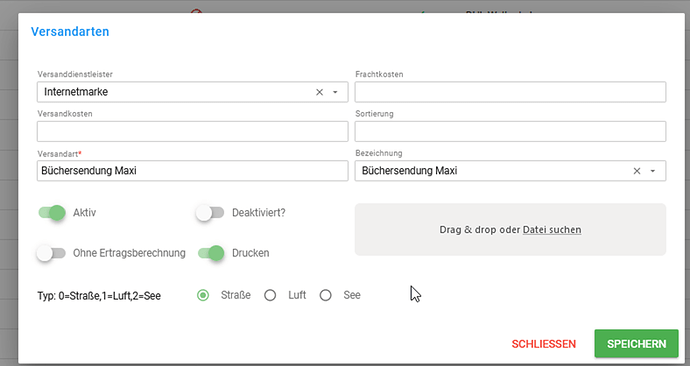Clear the Internetmarke selection with the X icon
The image size is (690, 366).
point(319,92)
